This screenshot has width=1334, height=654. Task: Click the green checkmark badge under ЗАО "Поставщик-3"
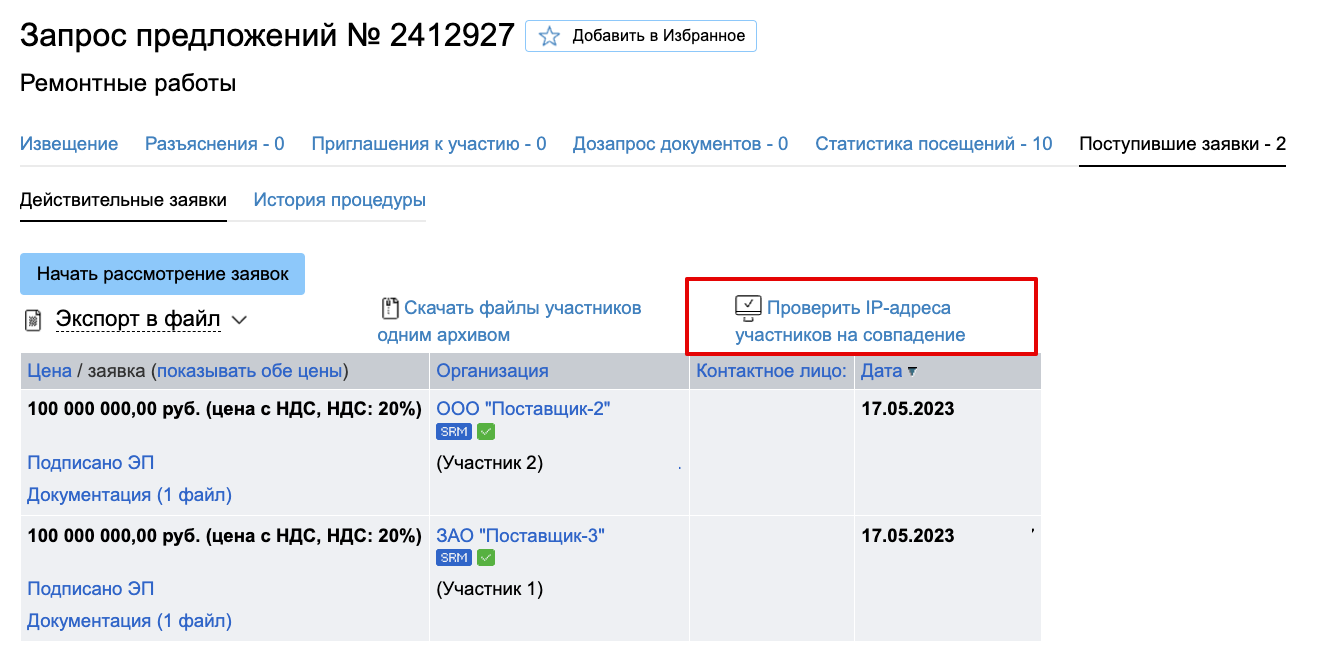tap(486, 558)
